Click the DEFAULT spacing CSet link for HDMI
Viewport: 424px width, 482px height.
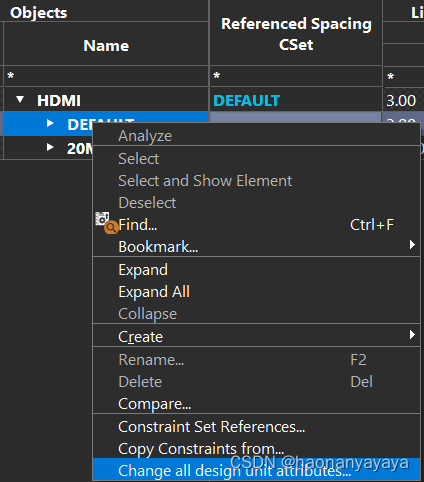(x=246, y=100)
